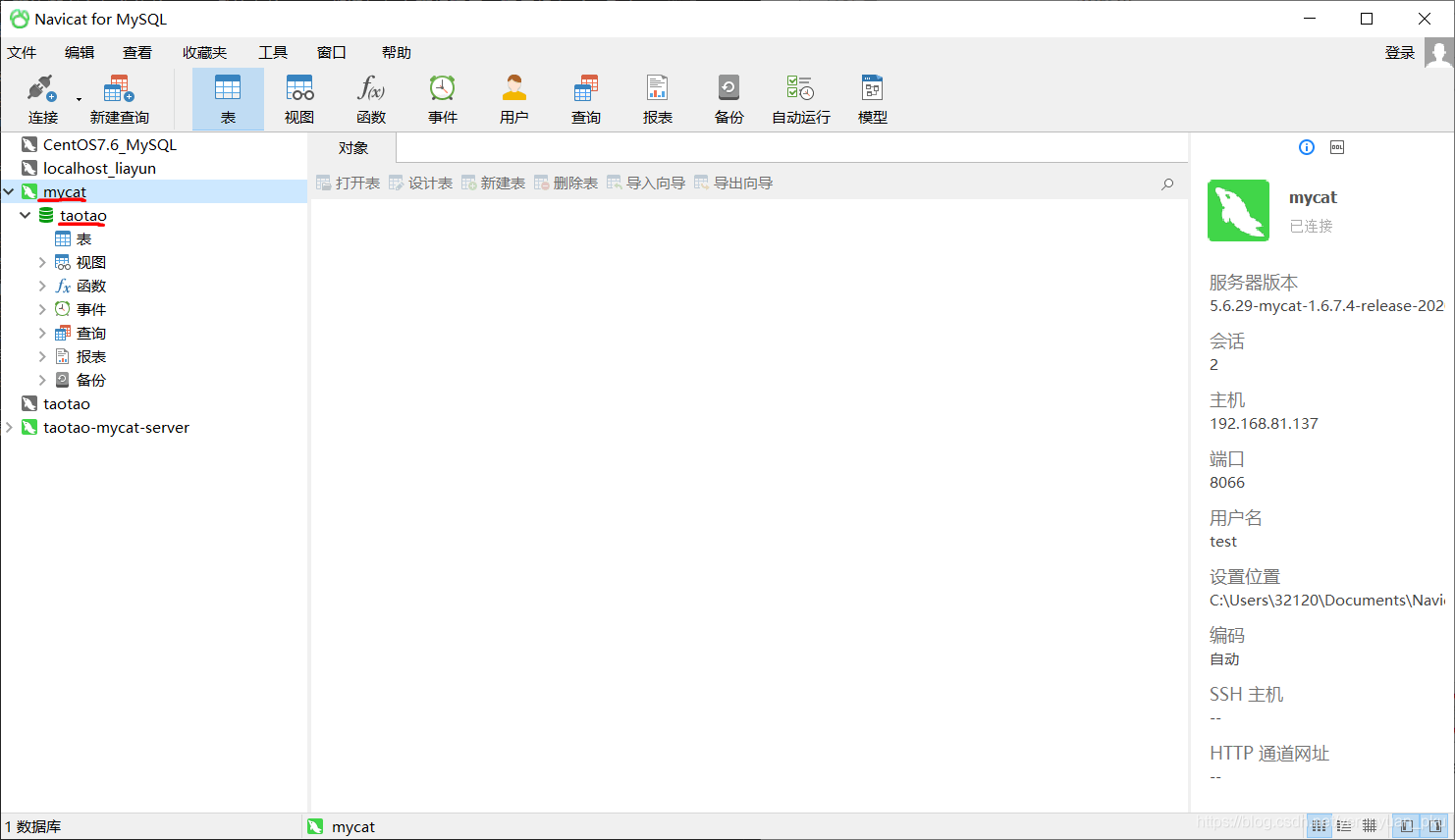Switch to list view in status bar

pyautogui.click(x=1344, y=825)
